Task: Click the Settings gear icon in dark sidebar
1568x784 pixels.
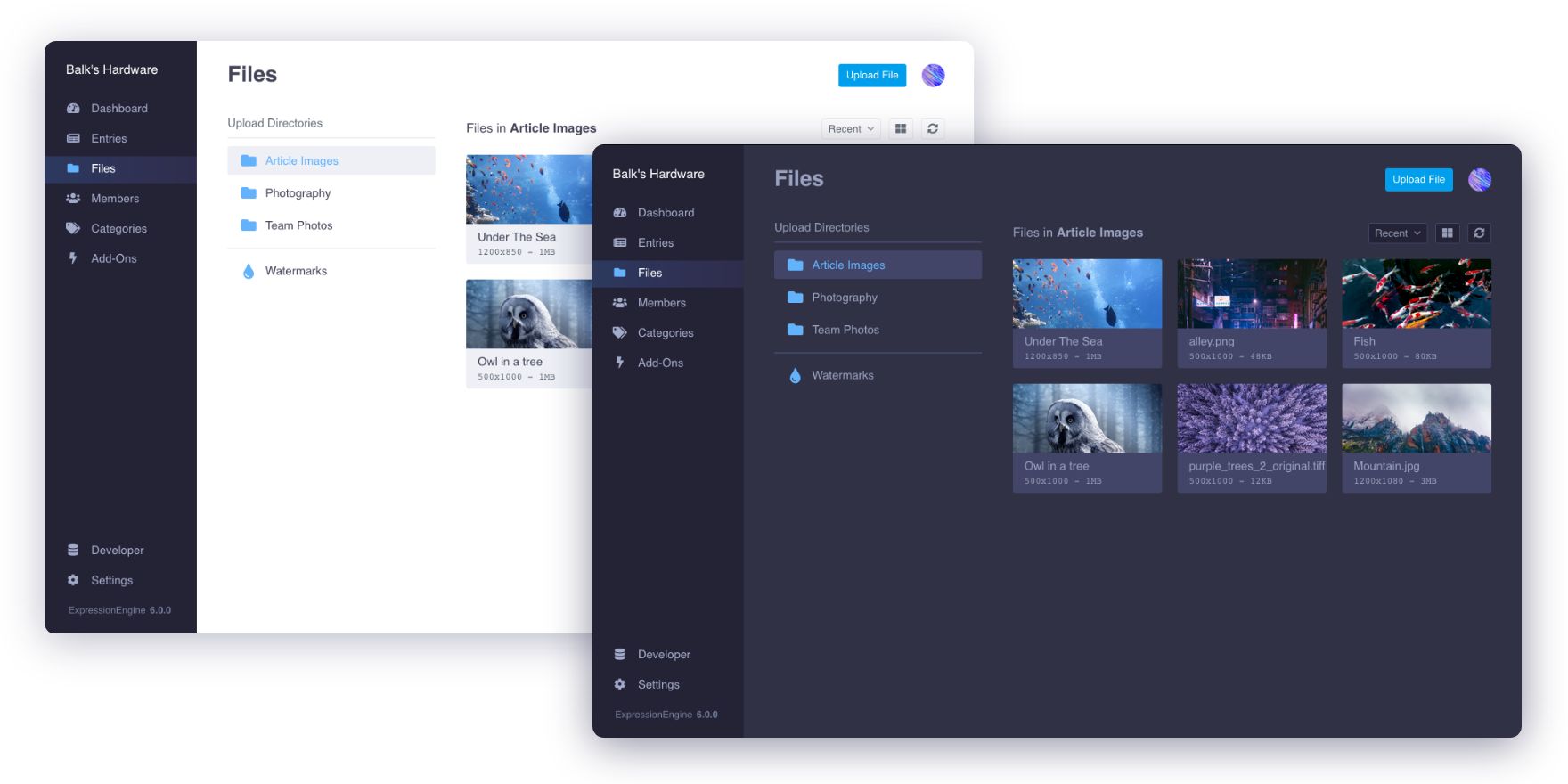Action: point(620,684)
